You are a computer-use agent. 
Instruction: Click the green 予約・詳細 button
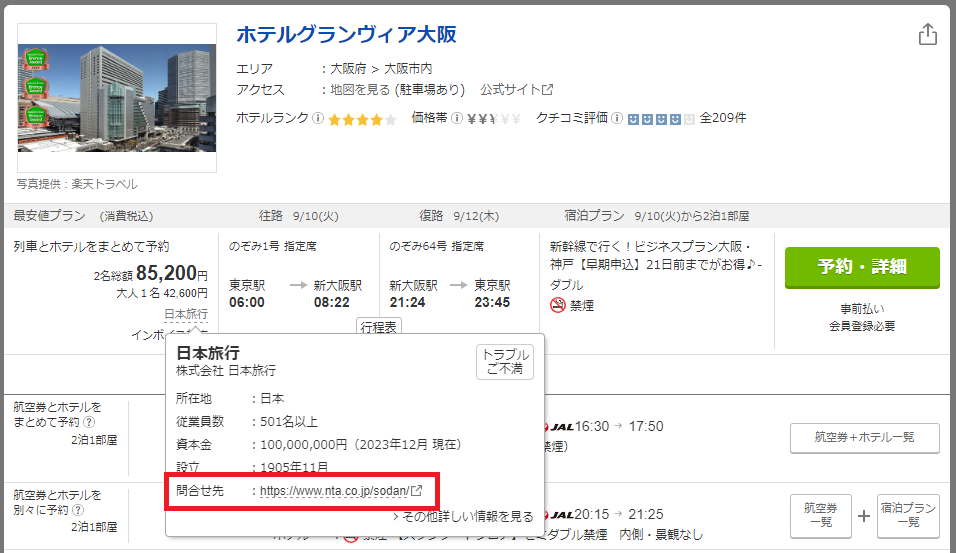pyautogui.click(x=862, y=268)
